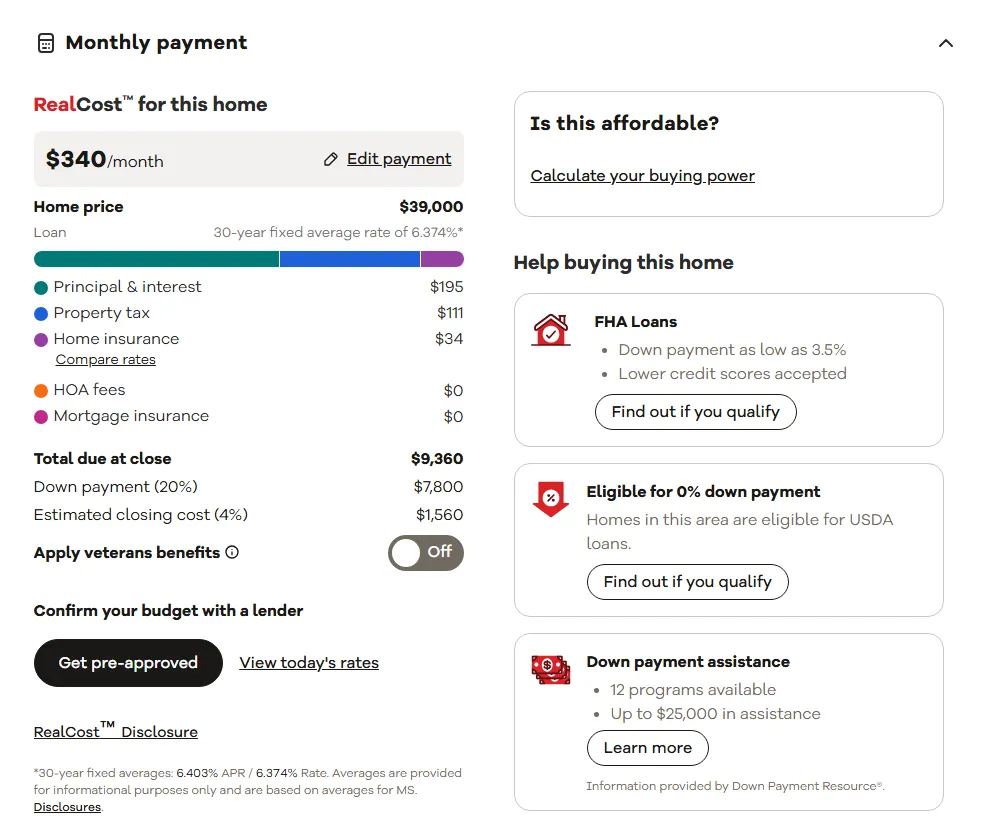Click Find out if you qualify under FHA Loans
989x826 pixels.
[696, 412]
